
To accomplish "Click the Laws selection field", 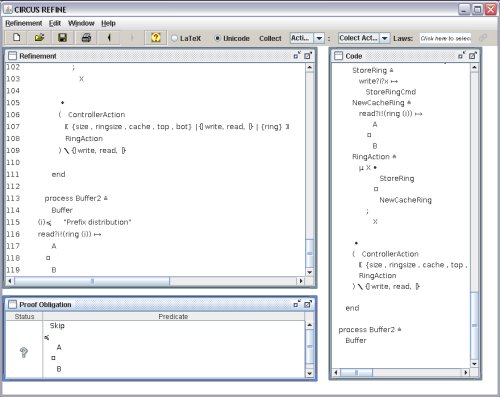I will [x=445, y=38].
